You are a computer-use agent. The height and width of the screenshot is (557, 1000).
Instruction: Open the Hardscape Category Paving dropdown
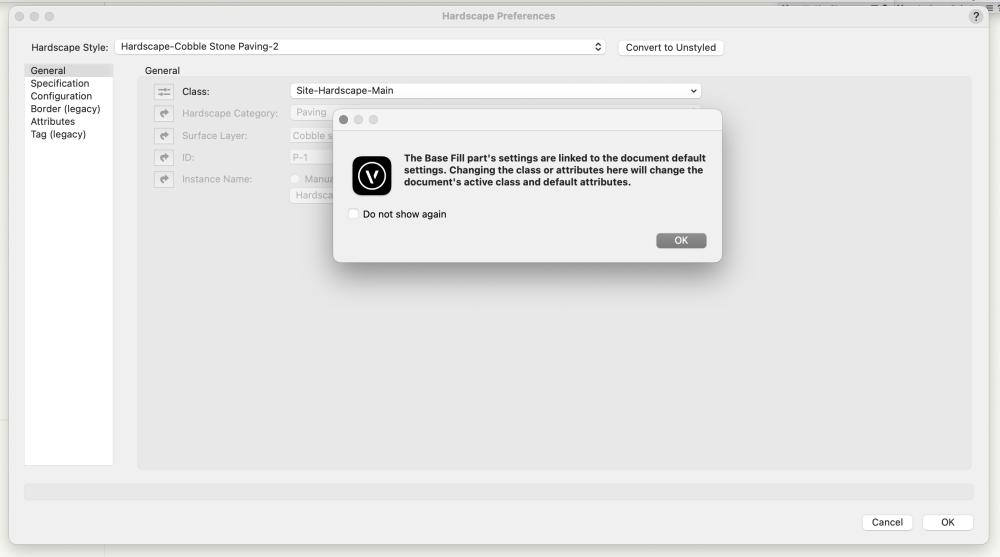click(311, 112)
